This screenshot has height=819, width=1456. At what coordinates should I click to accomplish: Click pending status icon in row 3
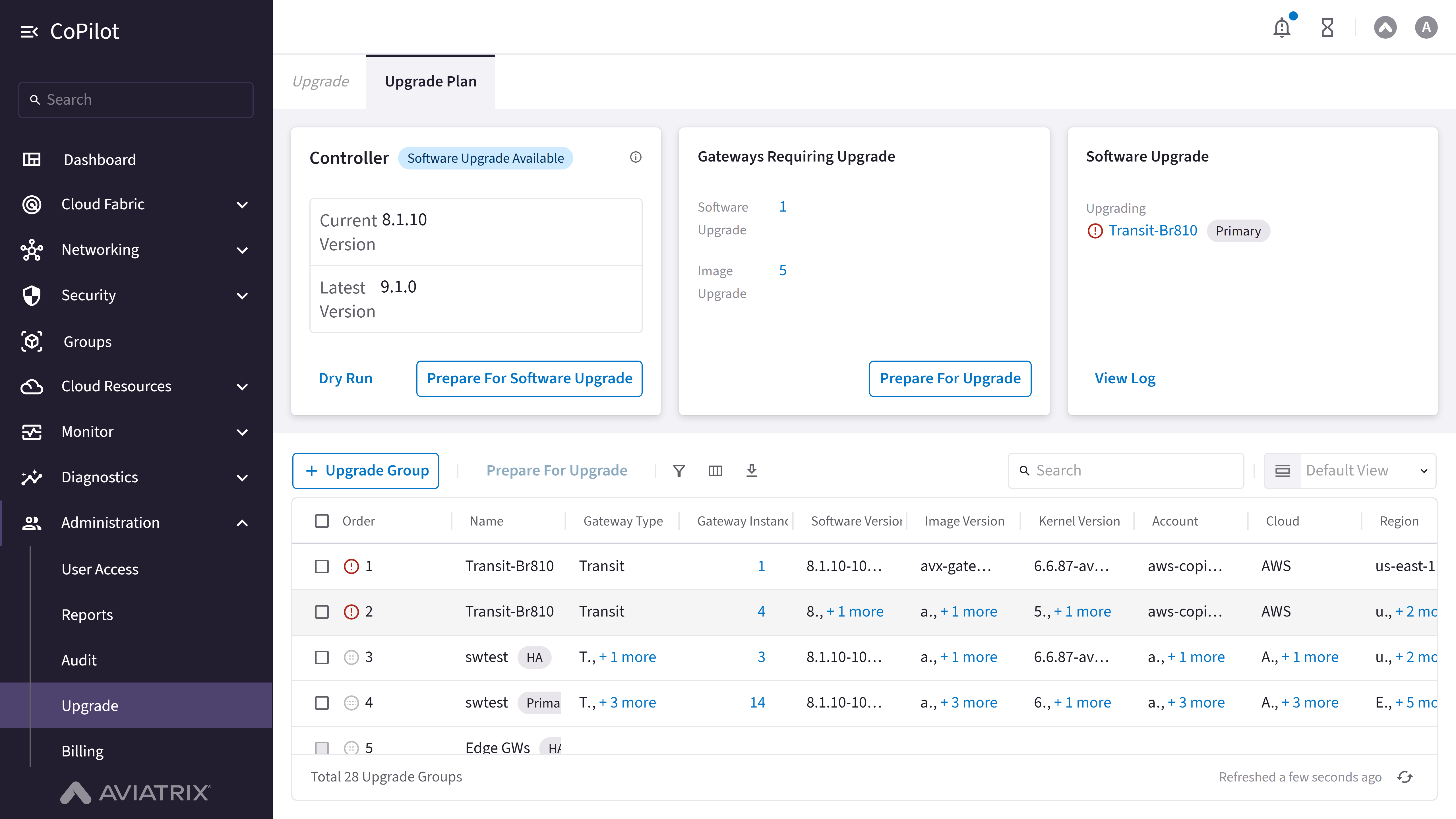[x=351, y=657]
